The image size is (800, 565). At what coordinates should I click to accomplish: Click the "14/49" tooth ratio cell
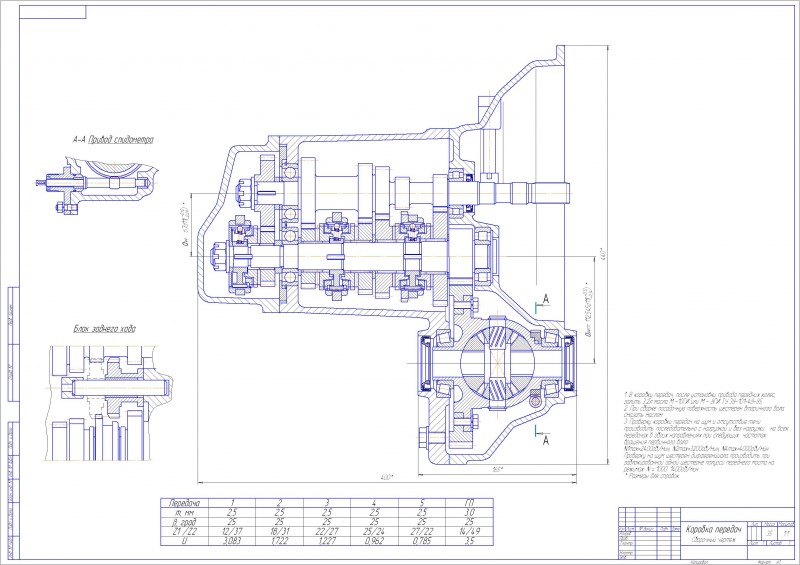coord(470,531)
